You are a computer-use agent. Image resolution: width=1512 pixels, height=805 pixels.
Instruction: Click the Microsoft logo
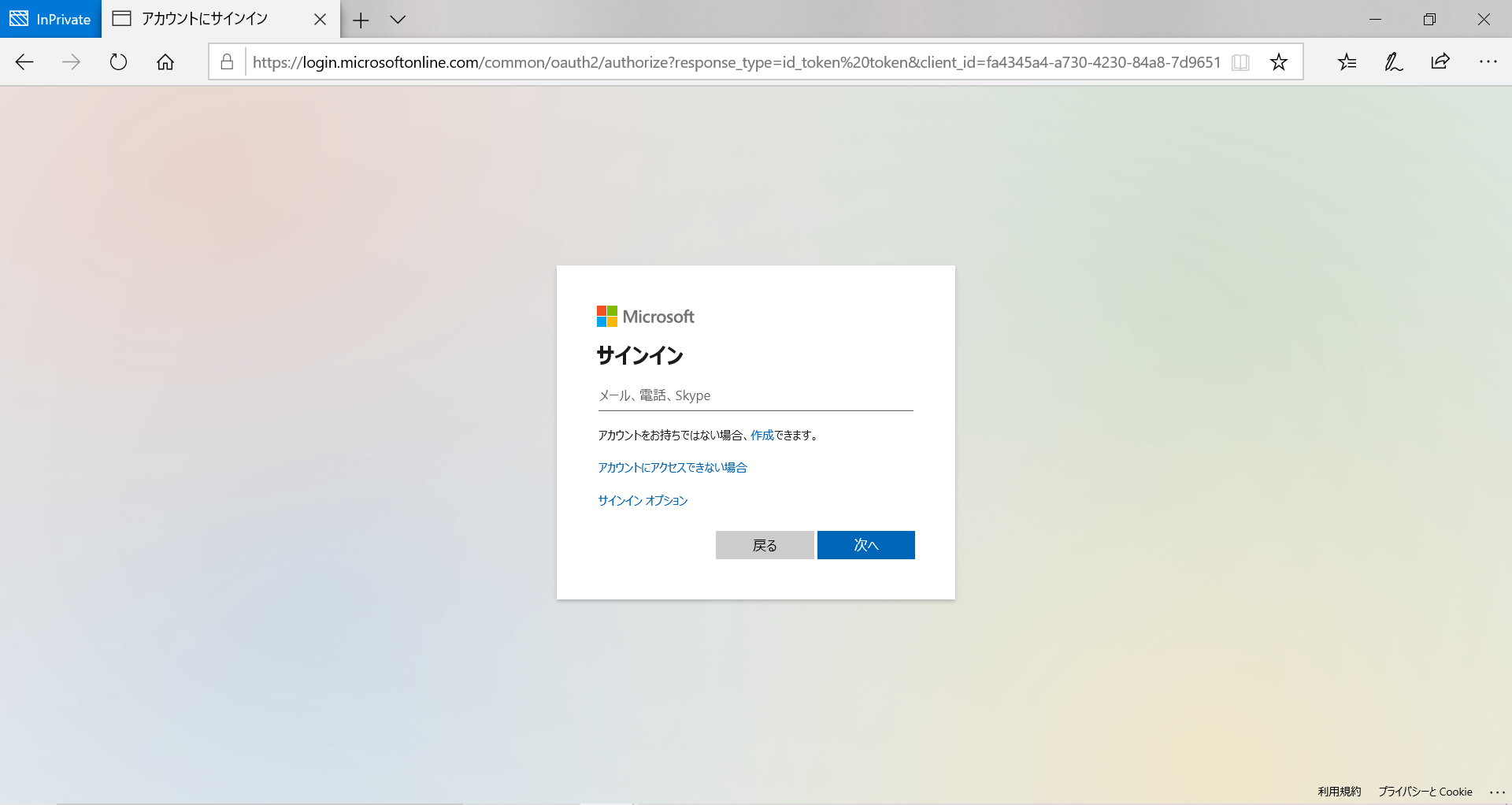pyautogui.click(x=646, y=317)
